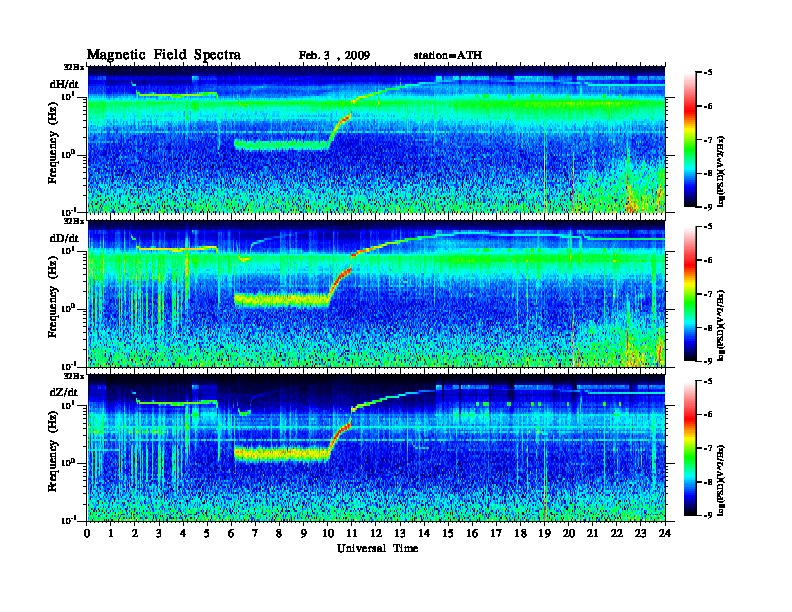The height and width of the screenshot is (612, 792).
Task: Click hour 4 on the Universal Time axis
Action: coord(183,533)
